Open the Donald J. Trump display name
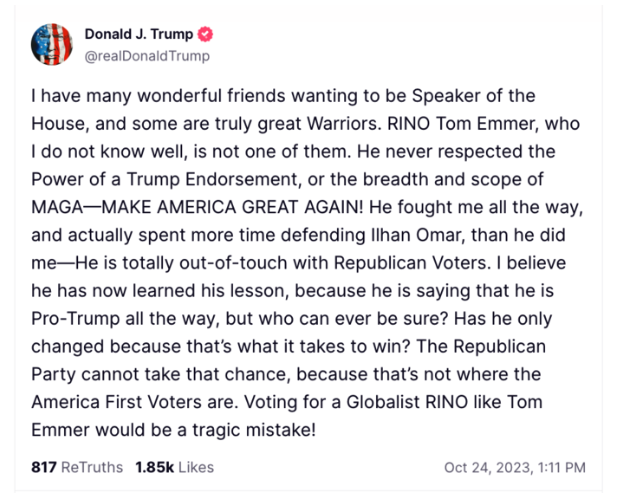 [139, 34]
